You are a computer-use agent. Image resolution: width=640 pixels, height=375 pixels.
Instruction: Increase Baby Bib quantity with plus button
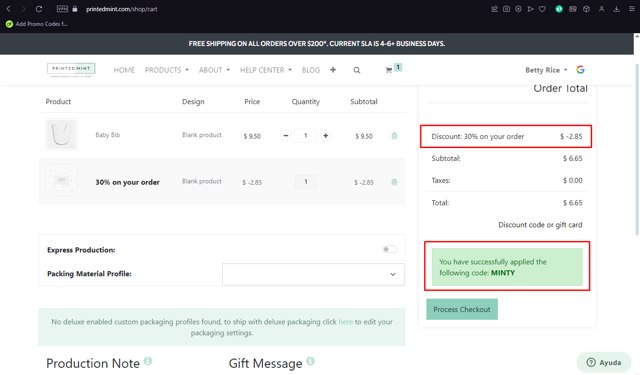pyautogui.click(x=325, y=135)
